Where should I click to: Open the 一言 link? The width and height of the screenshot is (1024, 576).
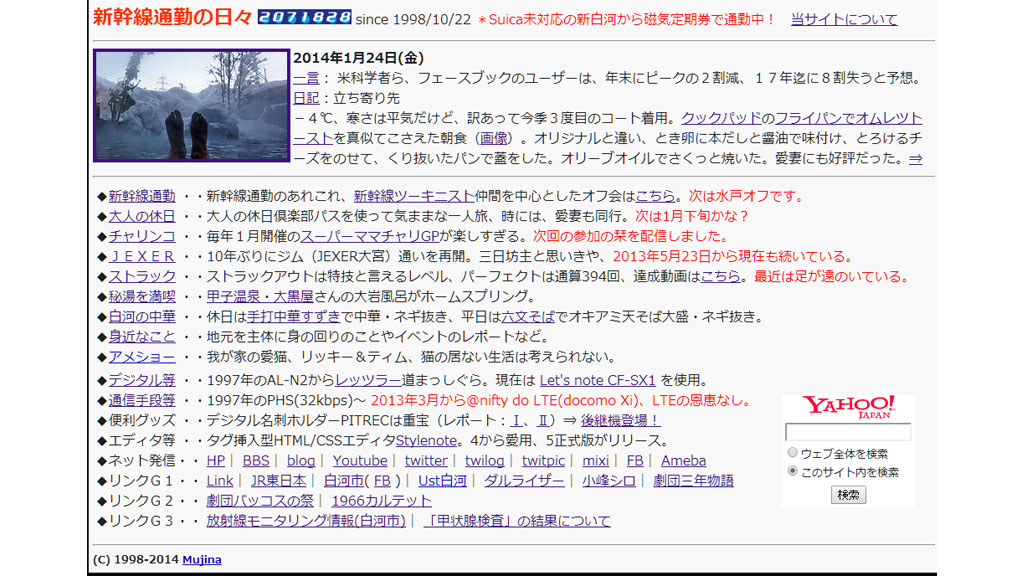[x=306, y=78]
